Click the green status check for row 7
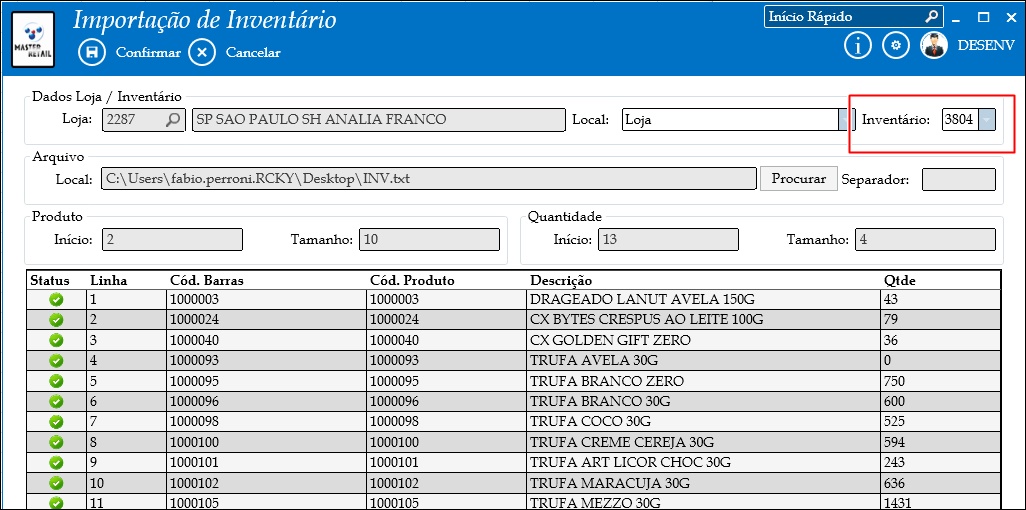Screen dimensions: 1026x510 (57, 422)
